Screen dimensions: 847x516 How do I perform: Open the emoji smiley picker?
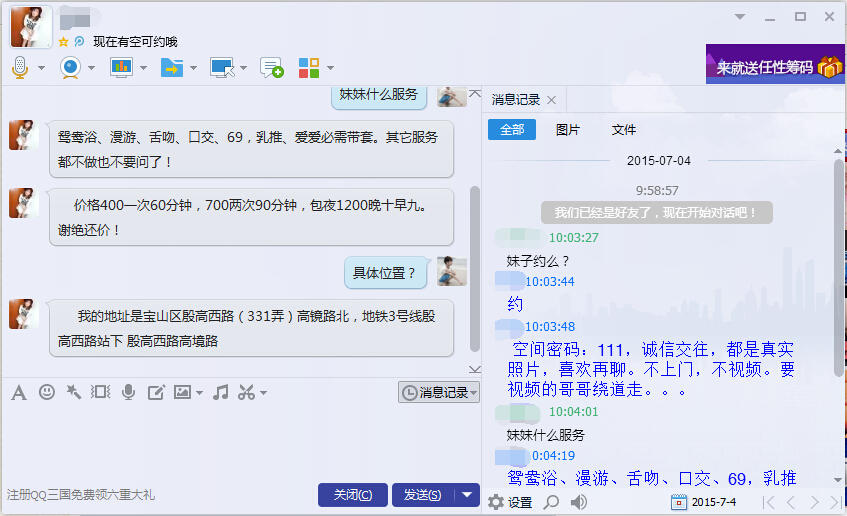tap(47, 392)
